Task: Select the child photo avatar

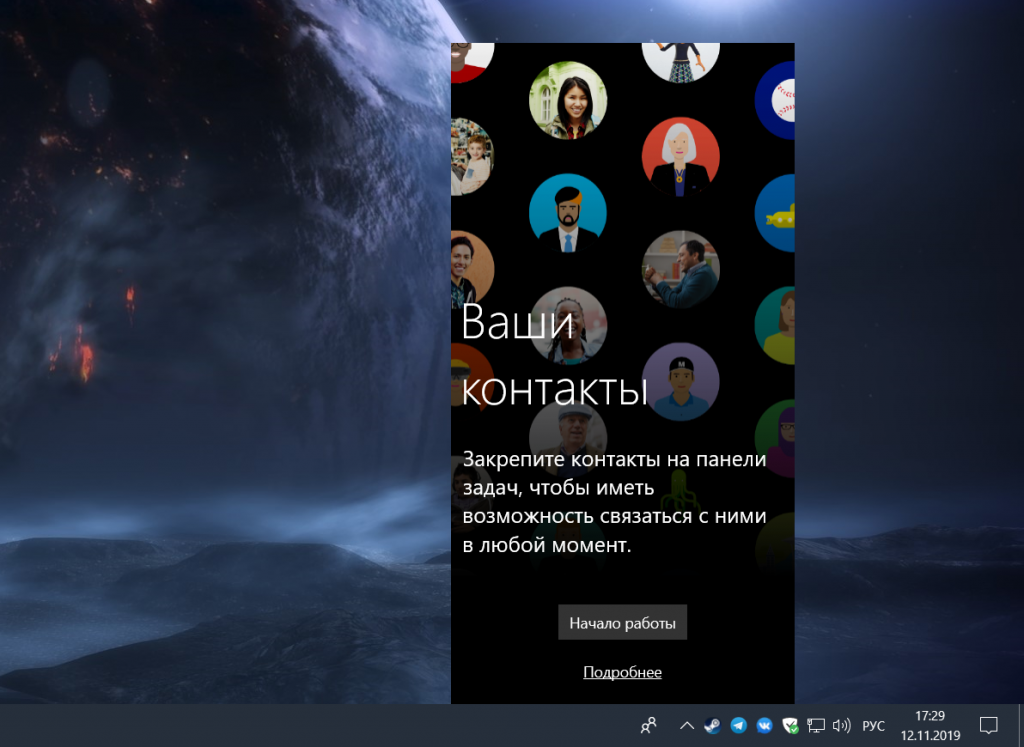Action: tap(472, 157)
